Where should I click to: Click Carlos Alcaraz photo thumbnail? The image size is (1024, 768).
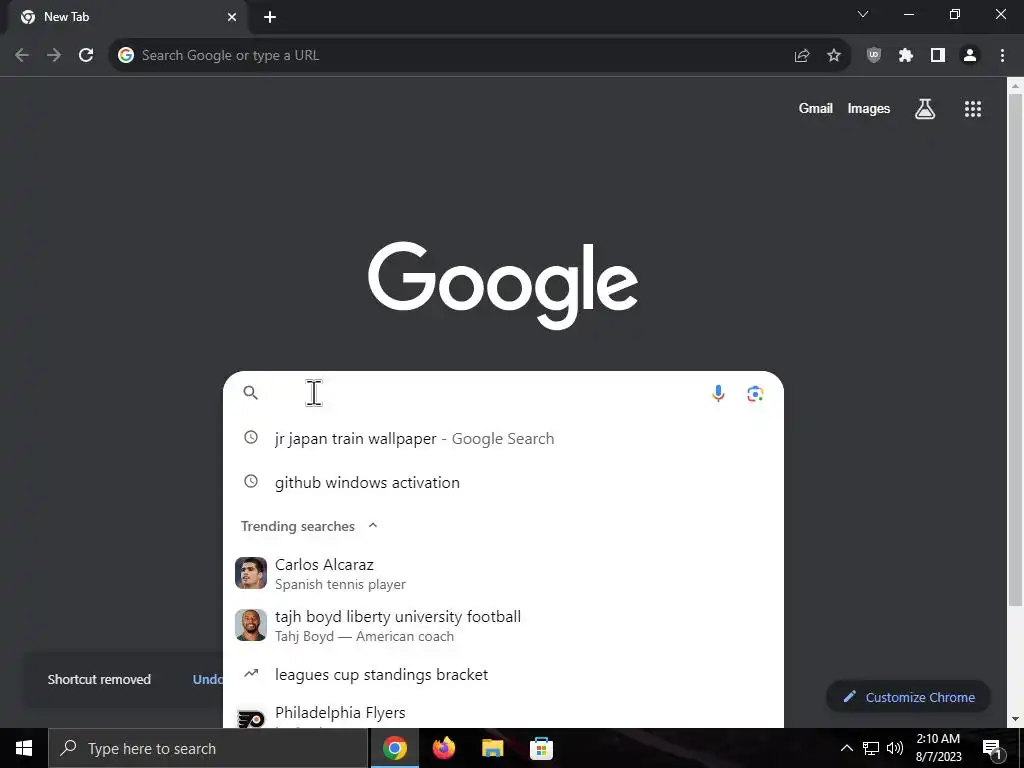tap(251, 573)
